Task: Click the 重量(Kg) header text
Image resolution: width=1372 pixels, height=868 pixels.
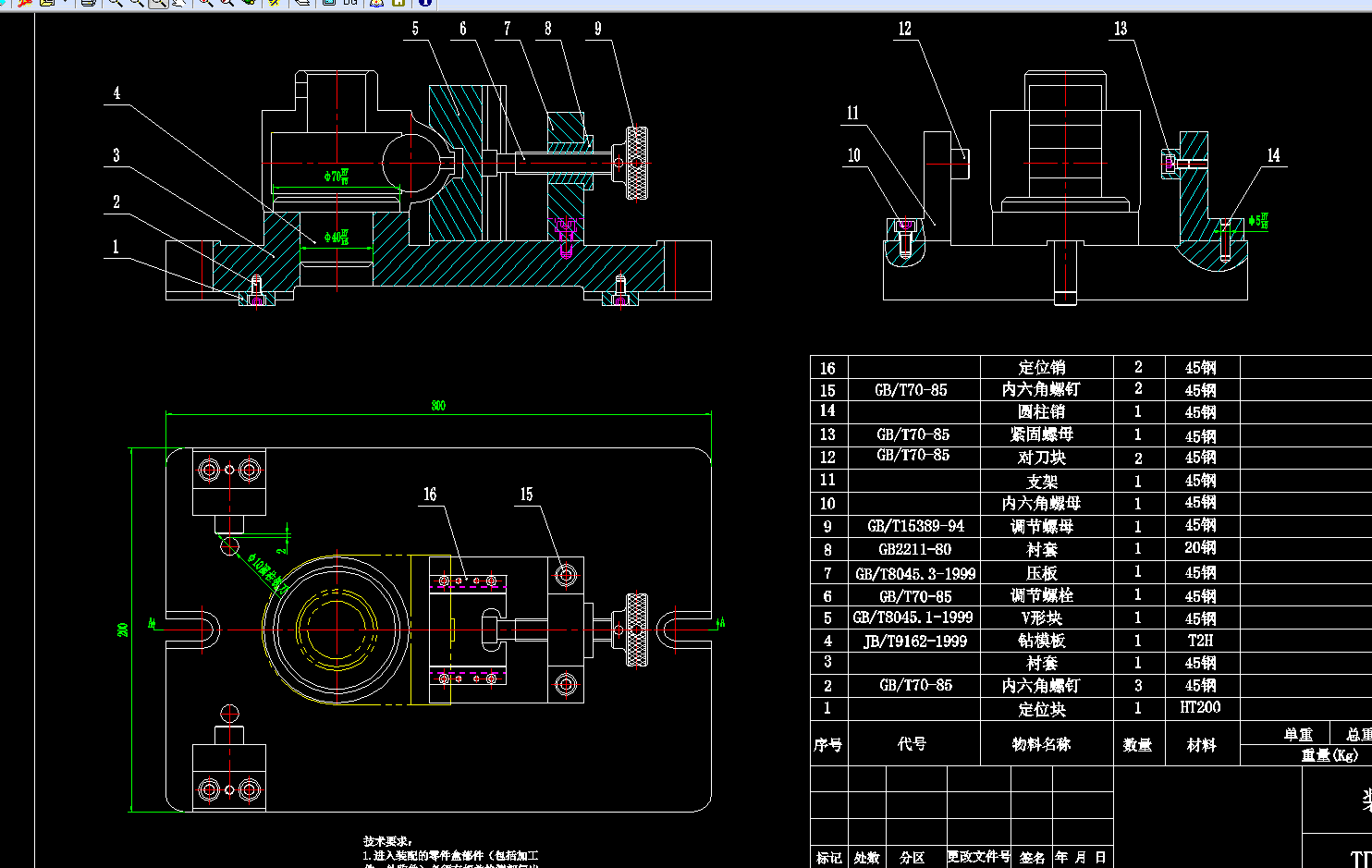Action: click(x=1329, y=755)
